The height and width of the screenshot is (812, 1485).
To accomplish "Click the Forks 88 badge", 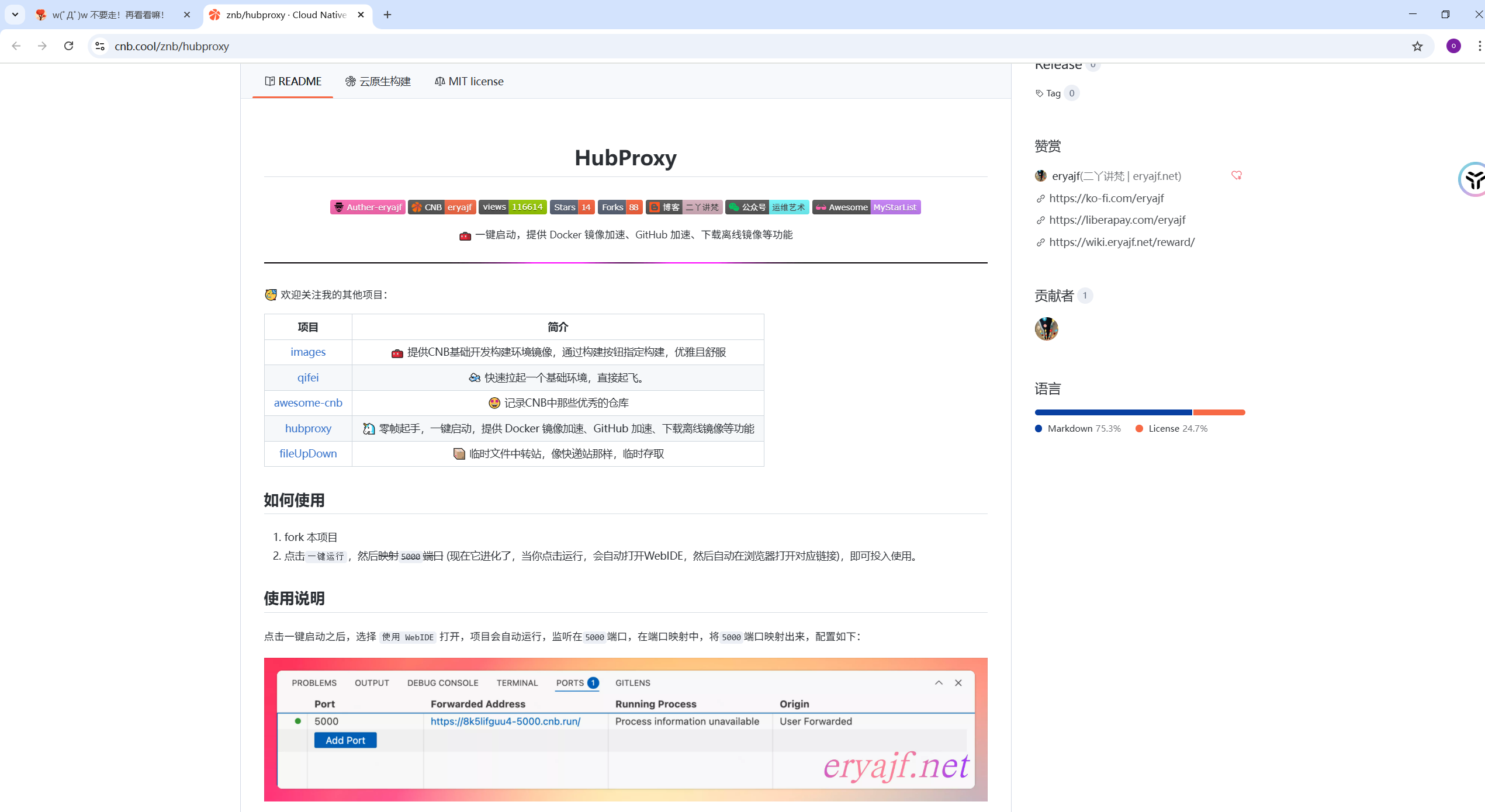I will click(x=620, y=207).
